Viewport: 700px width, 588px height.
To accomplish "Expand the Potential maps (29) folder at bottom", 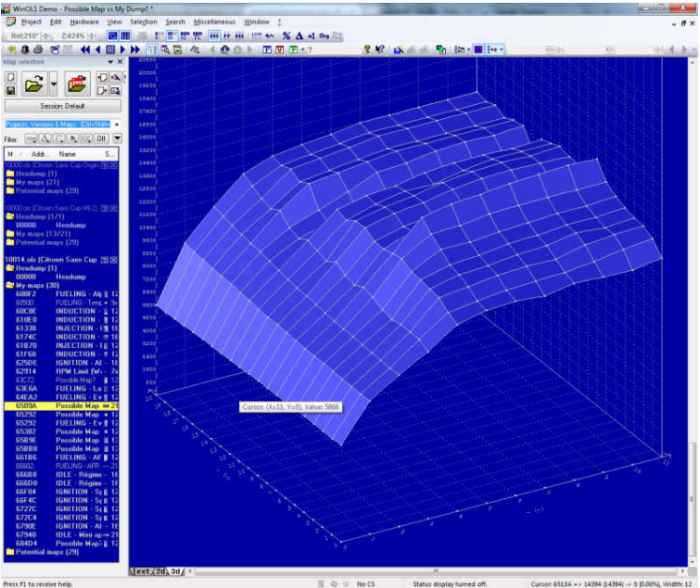I will click(40, 552).
